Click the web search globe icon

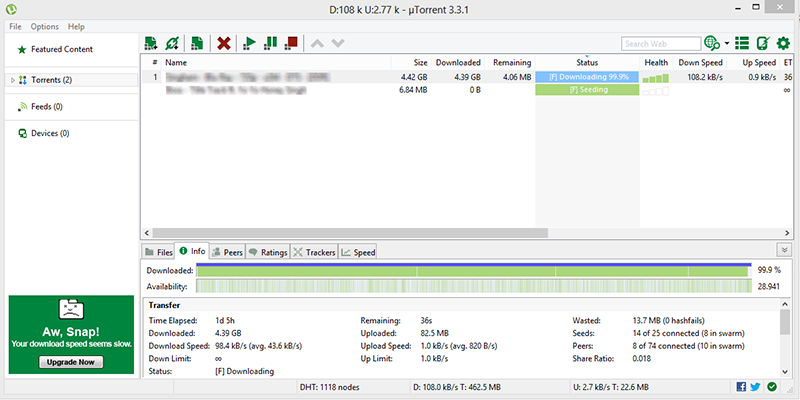pyautogui.click(x=712, y=43)
